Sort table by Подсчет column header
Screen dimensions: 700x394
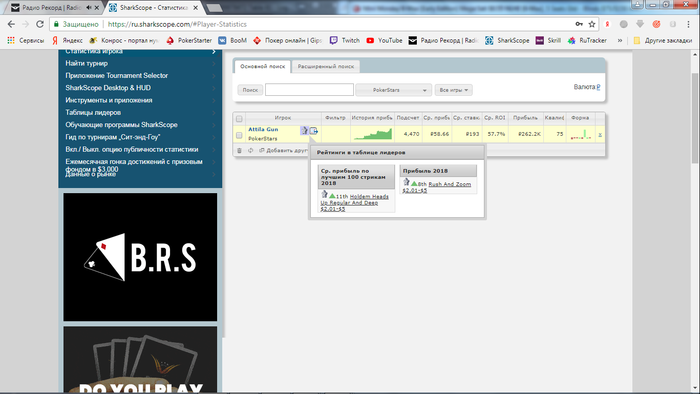point(408,118)
